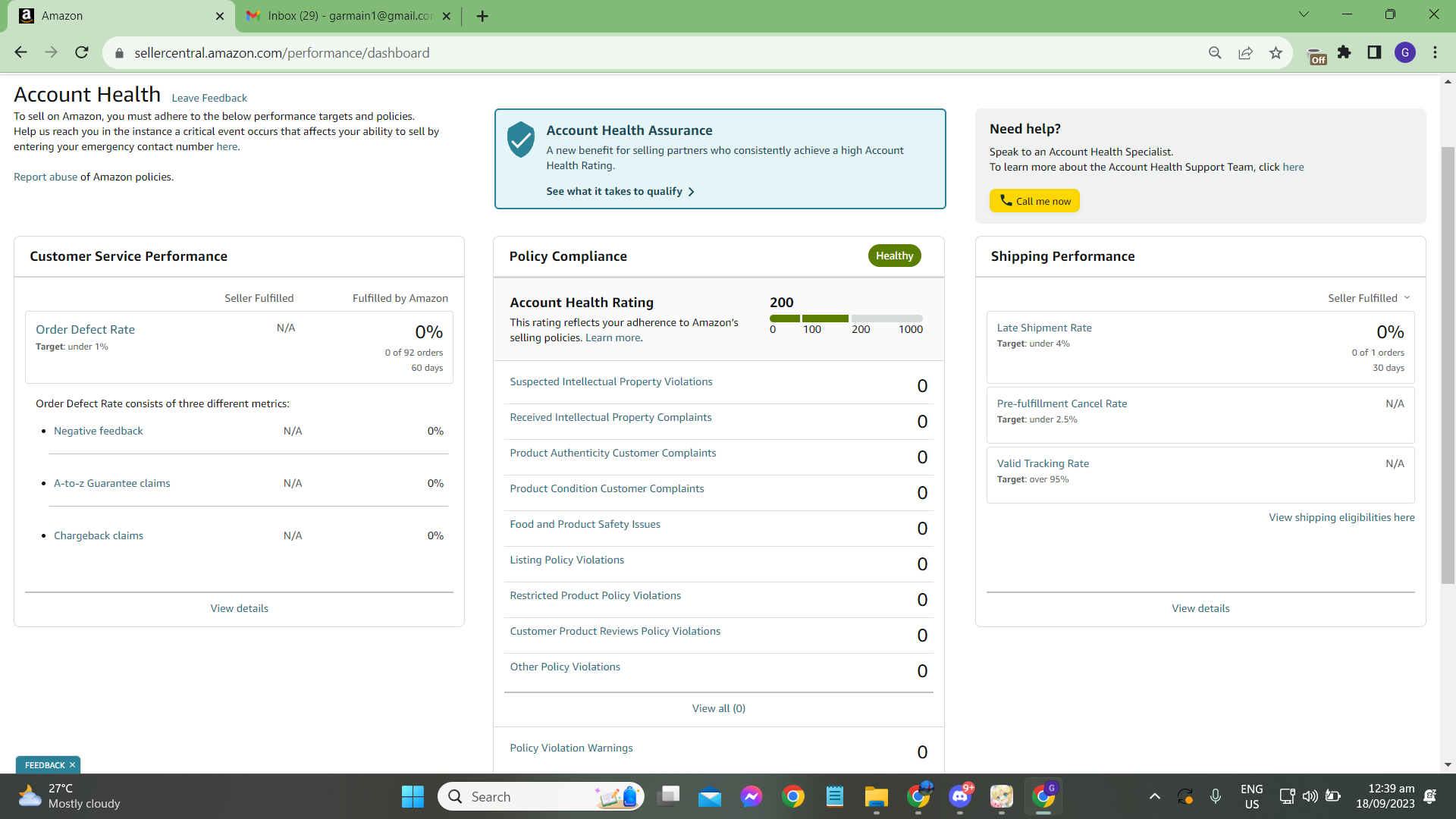Open Pre-fulfillment Cancel Rate

(x=1062, y=403)
